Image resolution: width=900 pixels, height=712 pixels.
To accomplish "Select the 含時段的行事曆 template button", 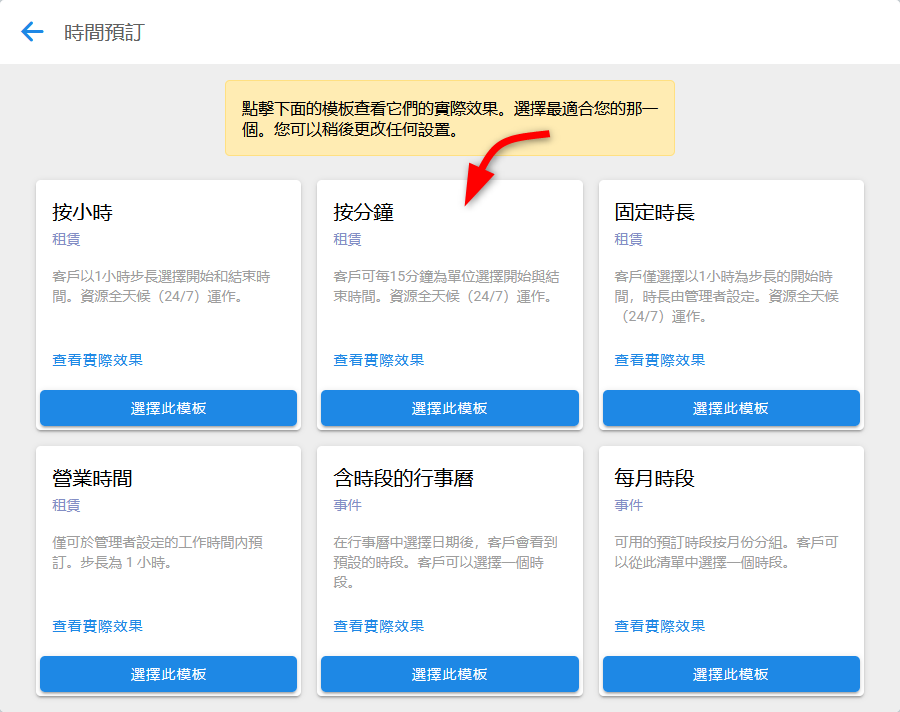I will 449,674.
